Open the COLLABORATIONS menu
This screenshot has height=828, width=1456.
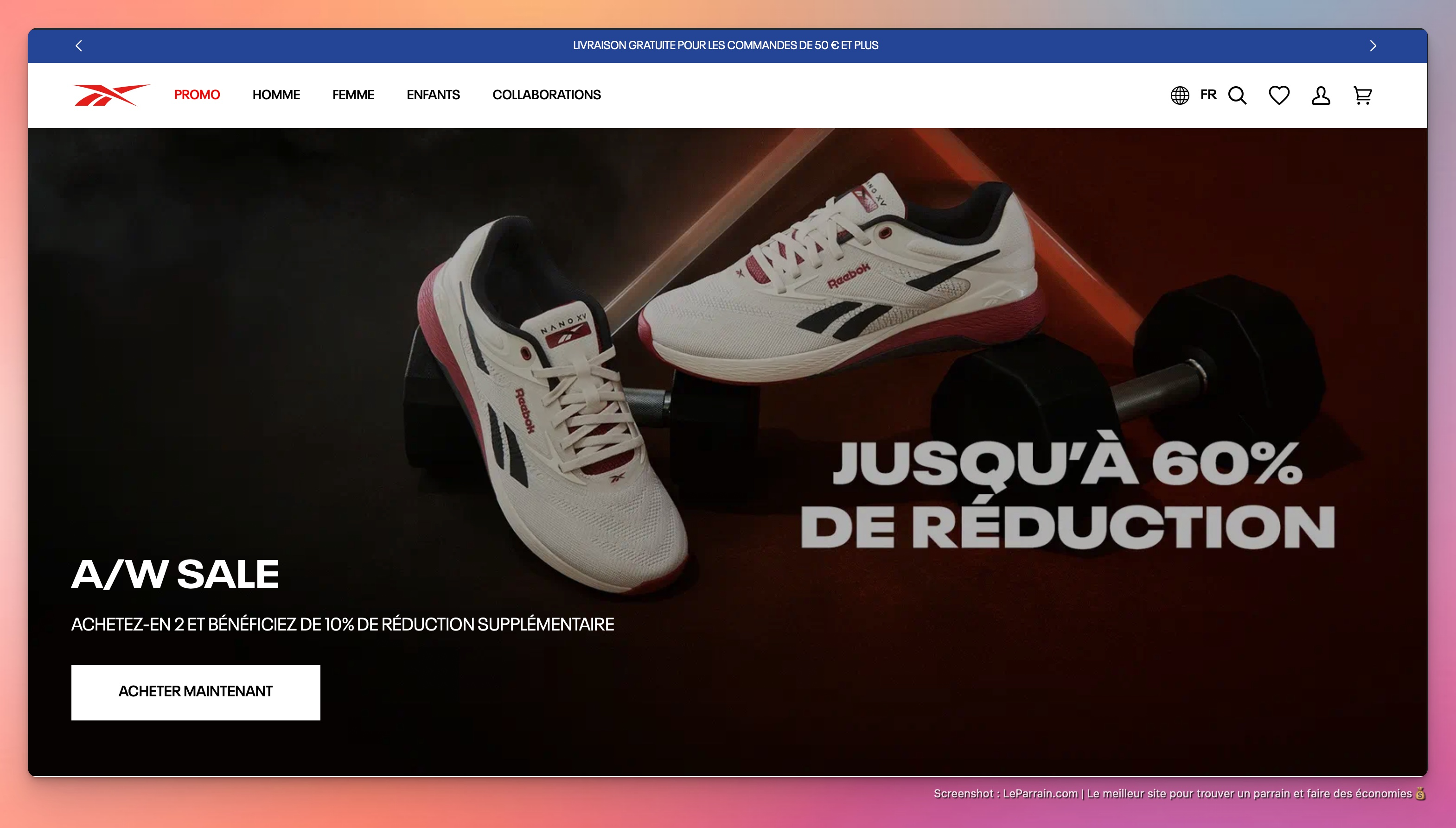[546, 95]
